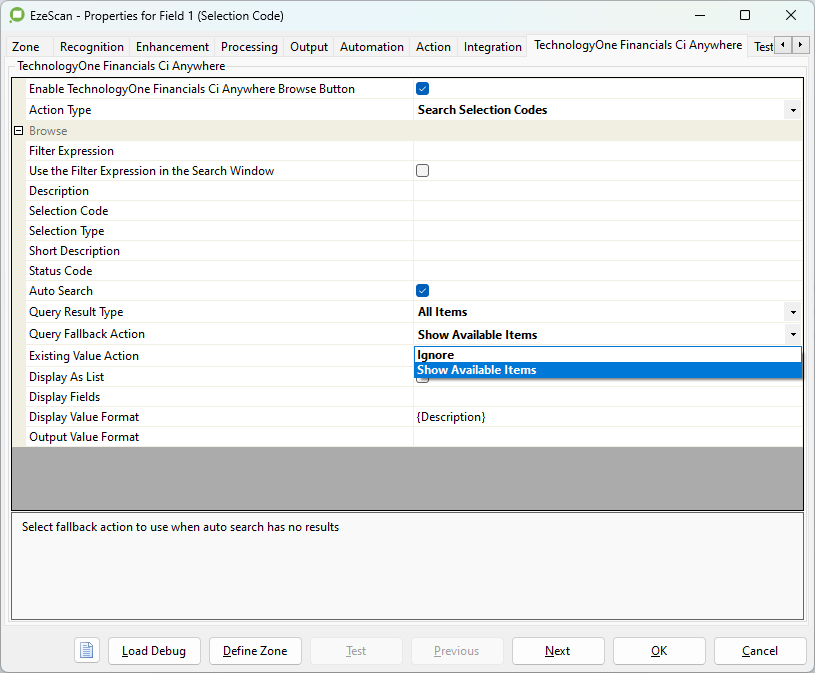
Task: Click the Filter Expression value field
Action: (x=607, y=151)
